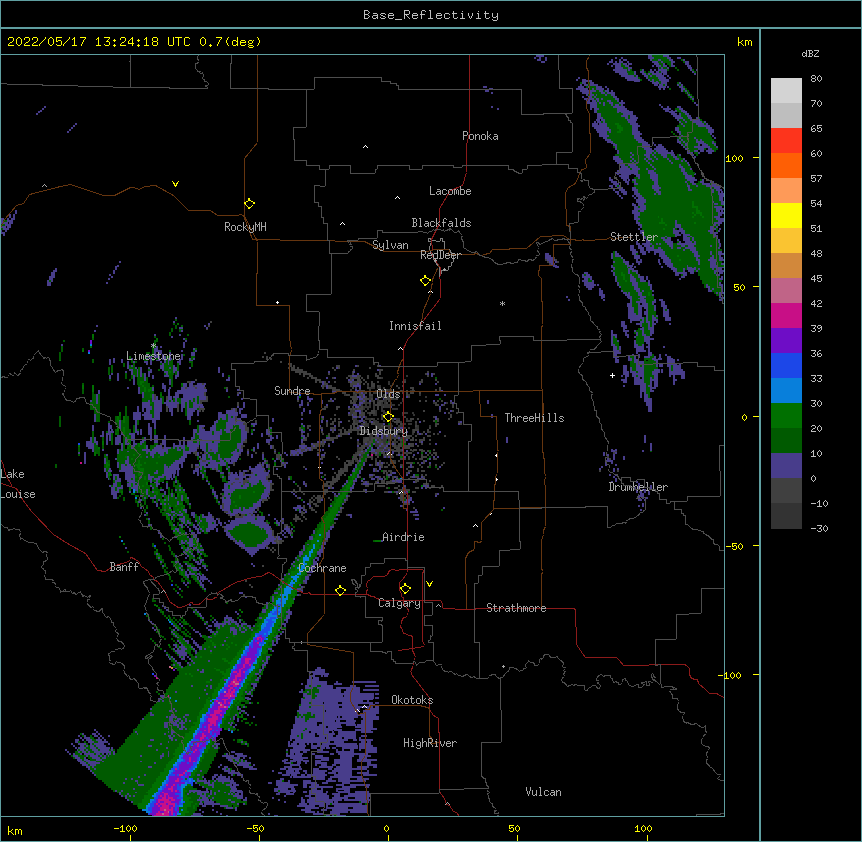Select the yellow 54 dBZ legend swatch
This screenshot has height=842, width=862.
pos(786,215)
